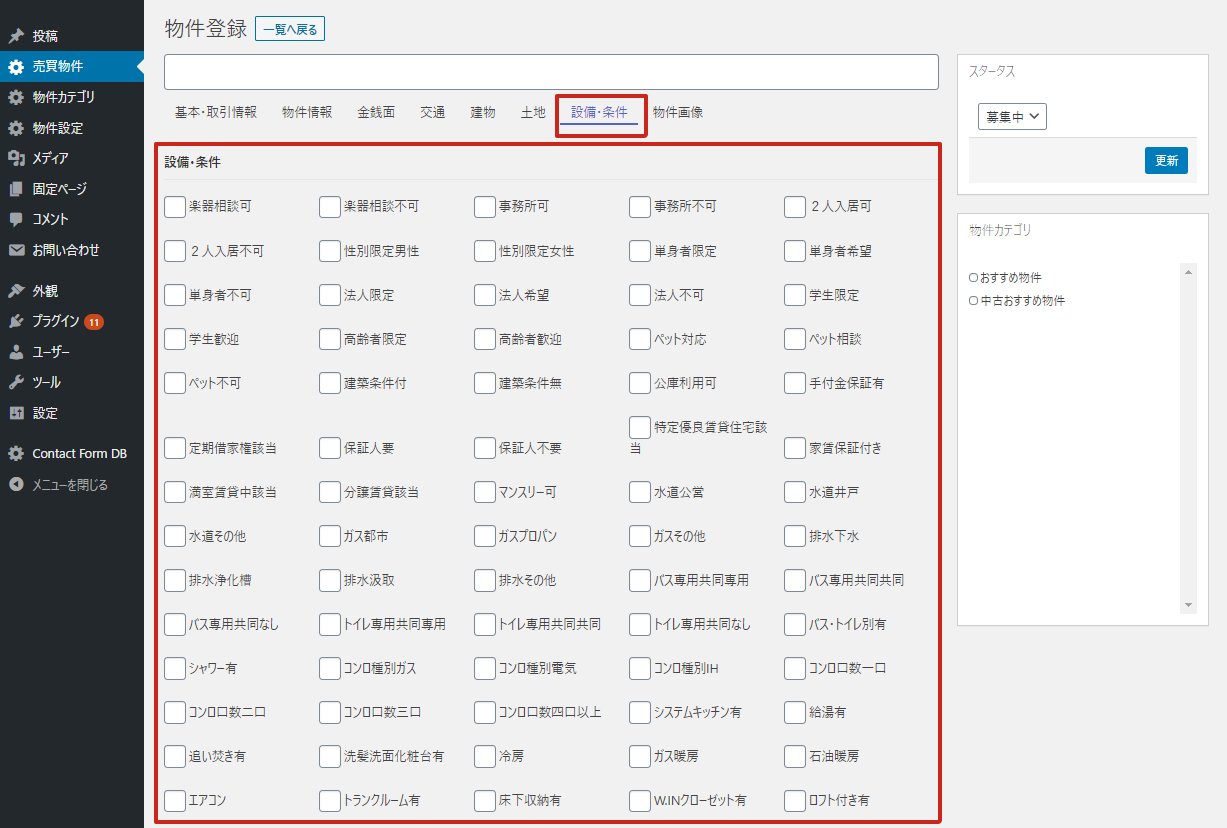Open the メディア media icon
This screenshot has width=1227, height=828.
pyautogui.click(x=16, y=158)
